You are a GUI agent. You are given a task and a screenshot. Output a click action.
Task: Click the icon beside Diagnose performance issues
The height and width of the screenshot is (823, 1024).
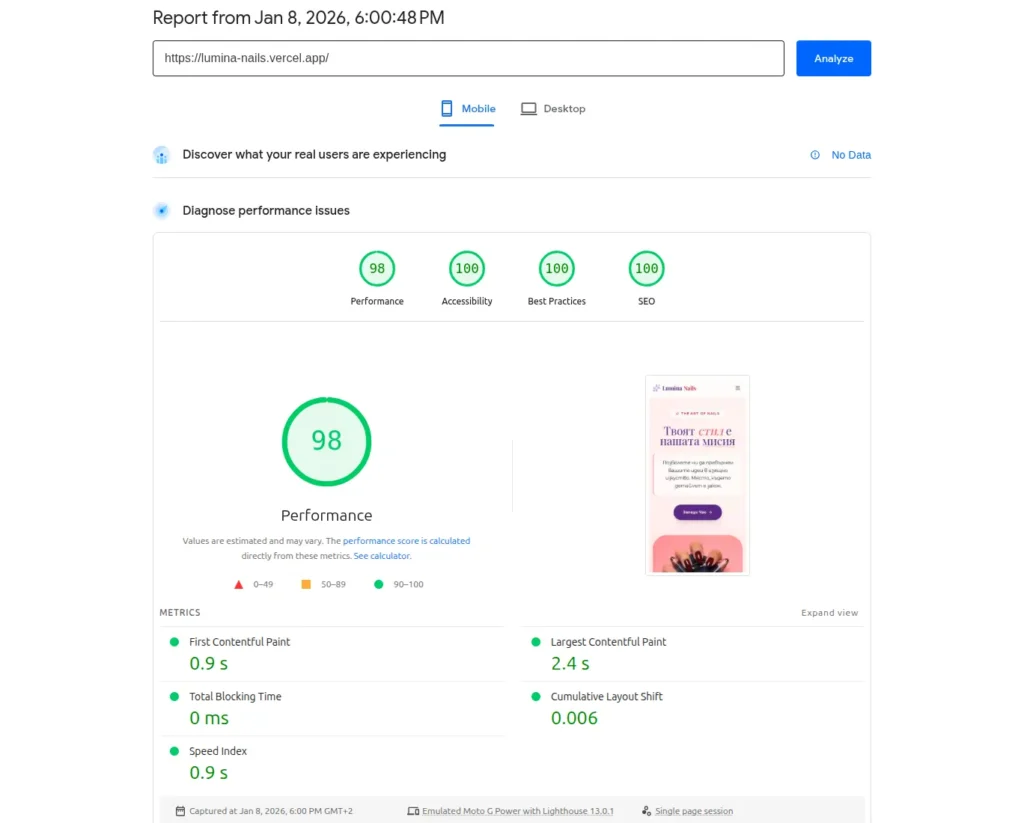tap(161, 210)
